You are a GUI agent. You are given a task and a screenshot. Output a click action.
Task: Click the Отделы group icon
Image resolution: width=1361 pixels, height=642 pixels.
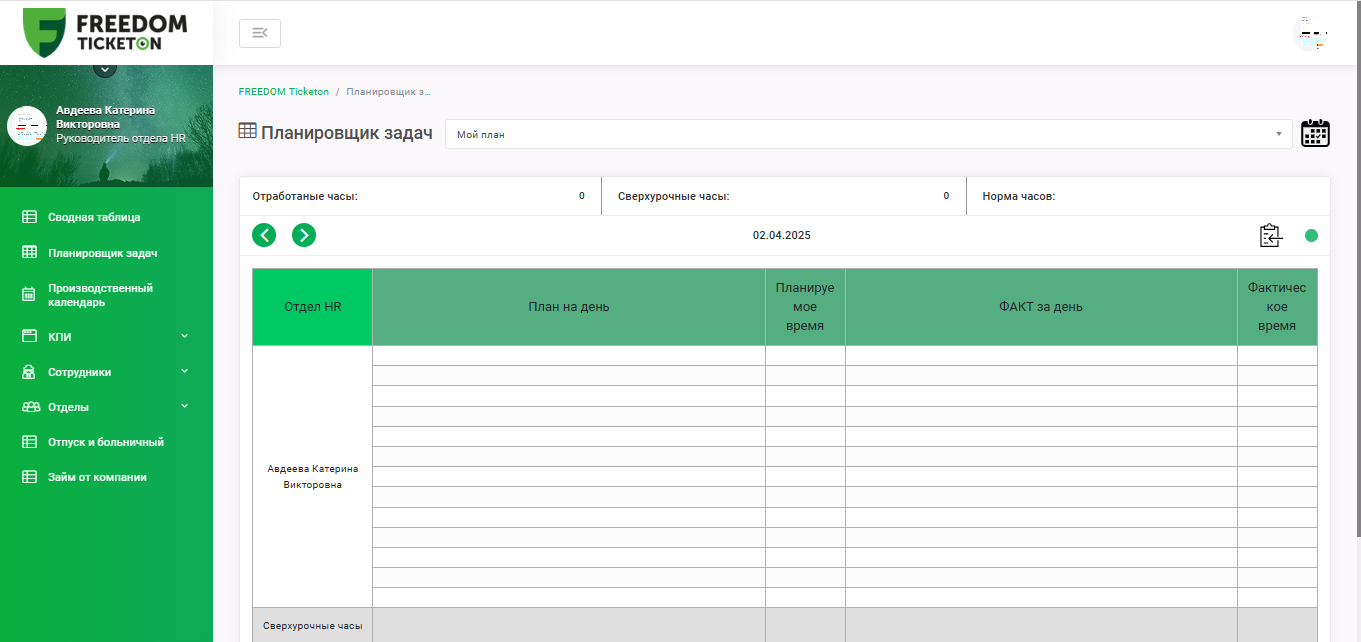tap(29, 407)
